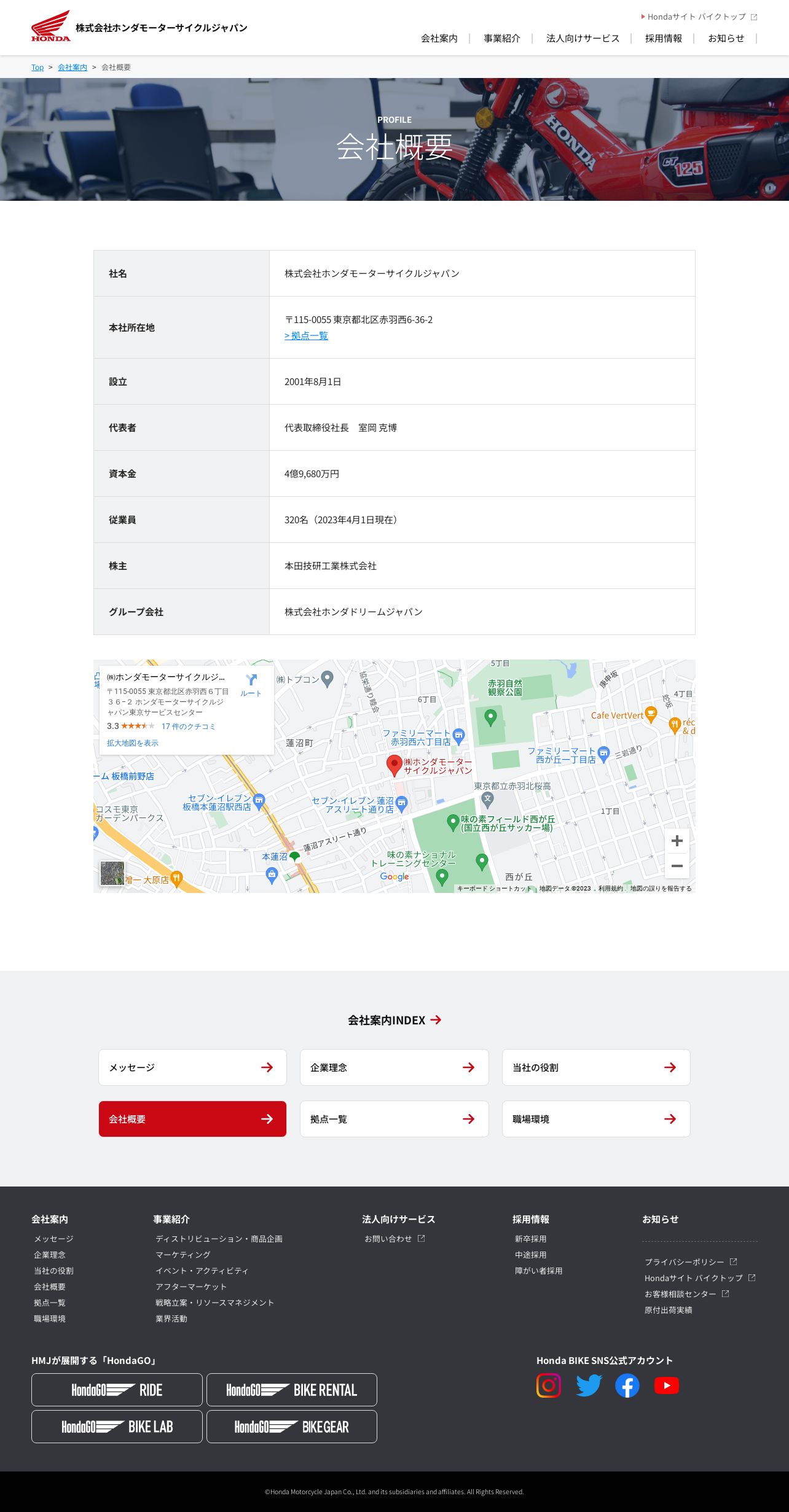Click the トプコン map marker
Viewport: 789px width, 1512px height.
pyautogui.click(x=328, y=679)
